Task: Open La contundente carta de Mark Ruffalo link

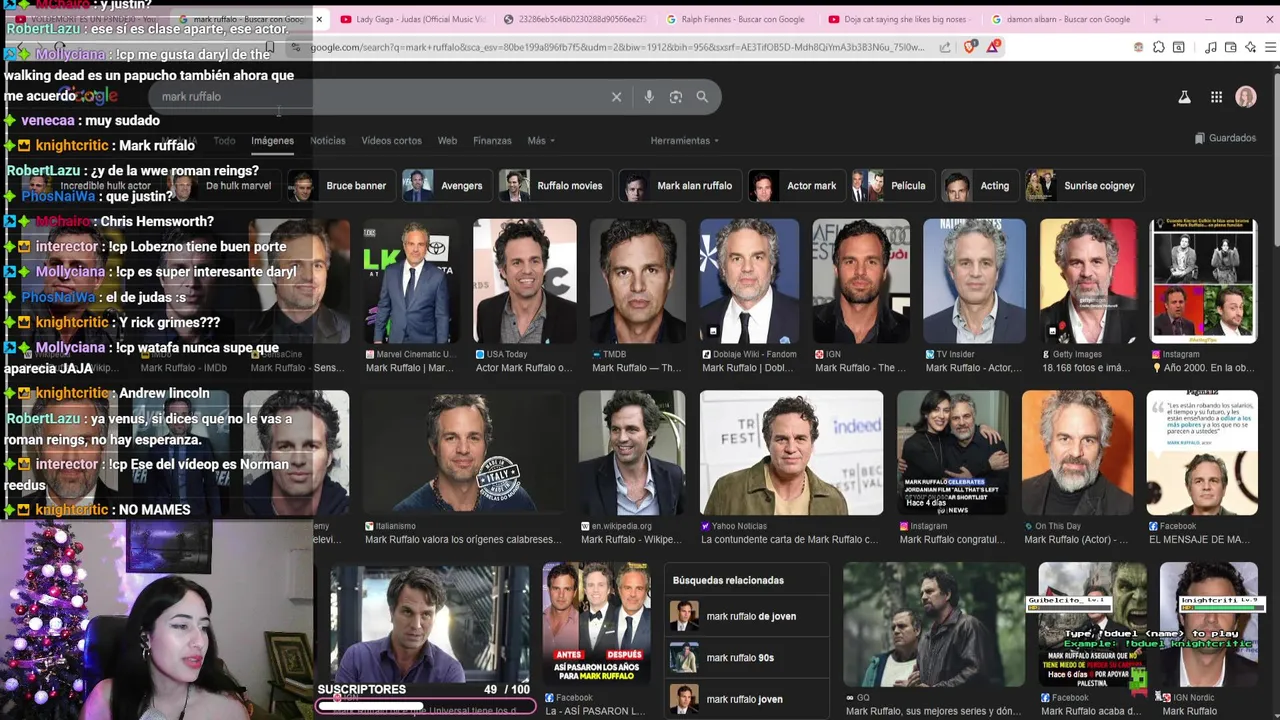Action: [789, 540]
